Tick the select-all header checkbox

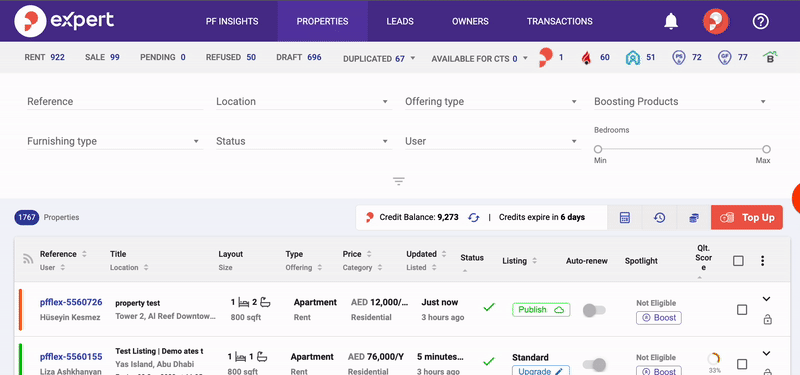[738, 261]
